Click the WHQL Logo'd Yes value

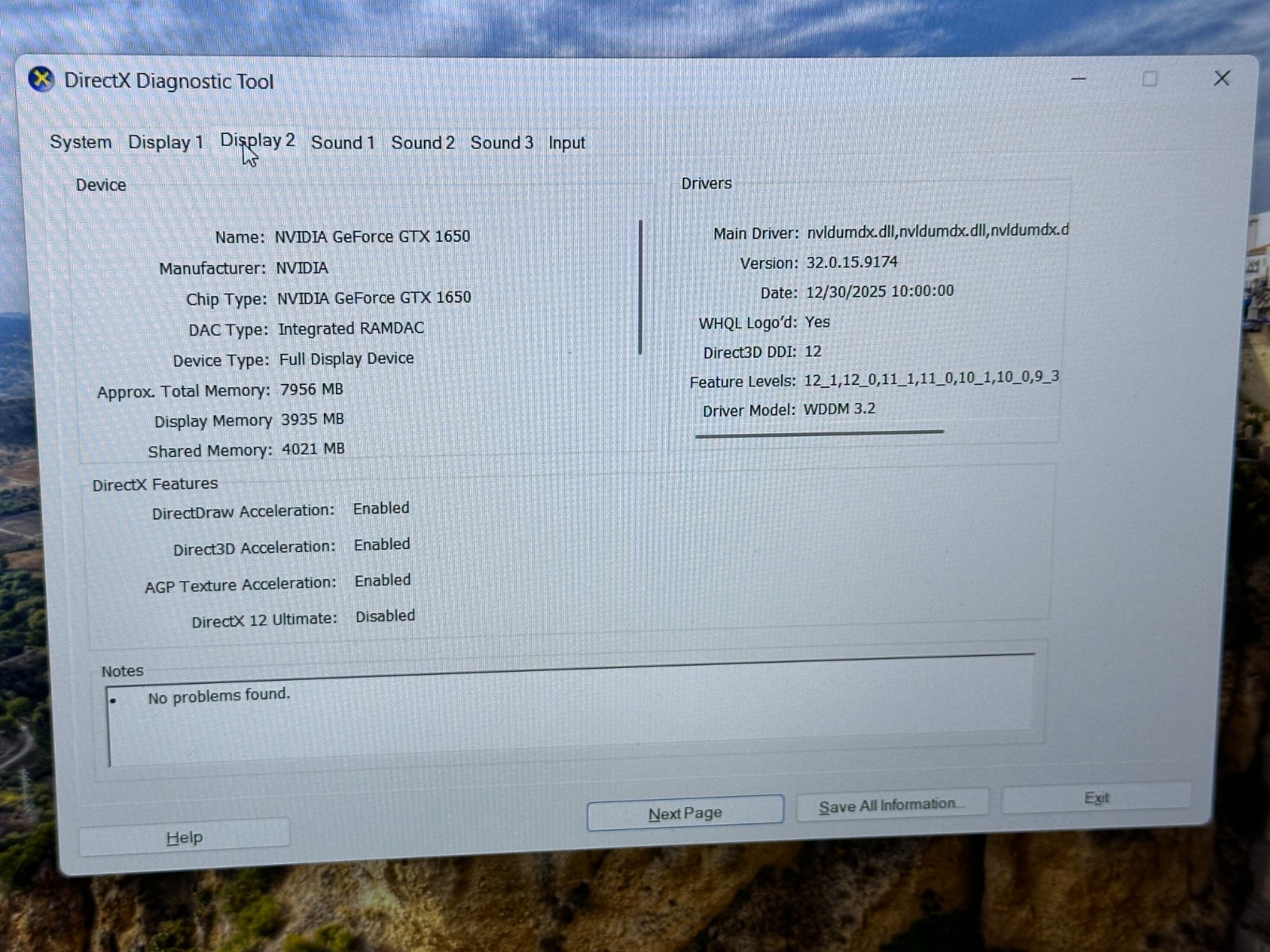817,322
